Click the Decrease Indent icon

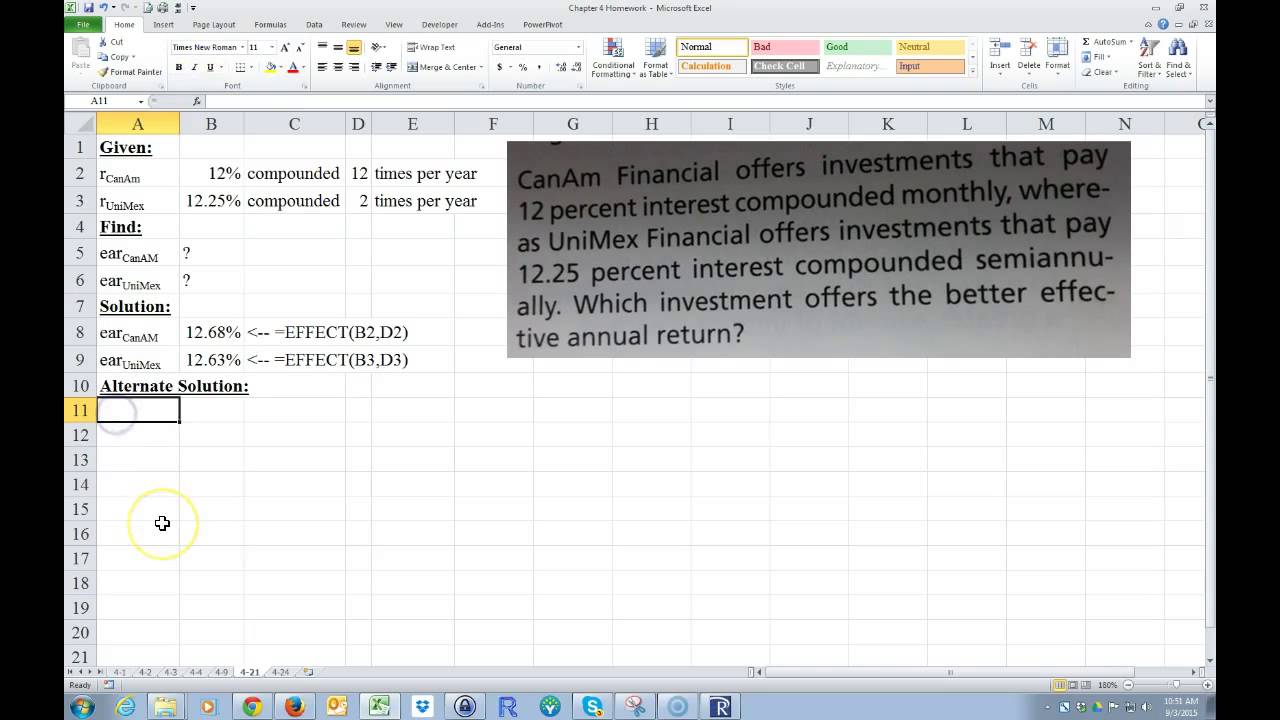coord(376,67)
